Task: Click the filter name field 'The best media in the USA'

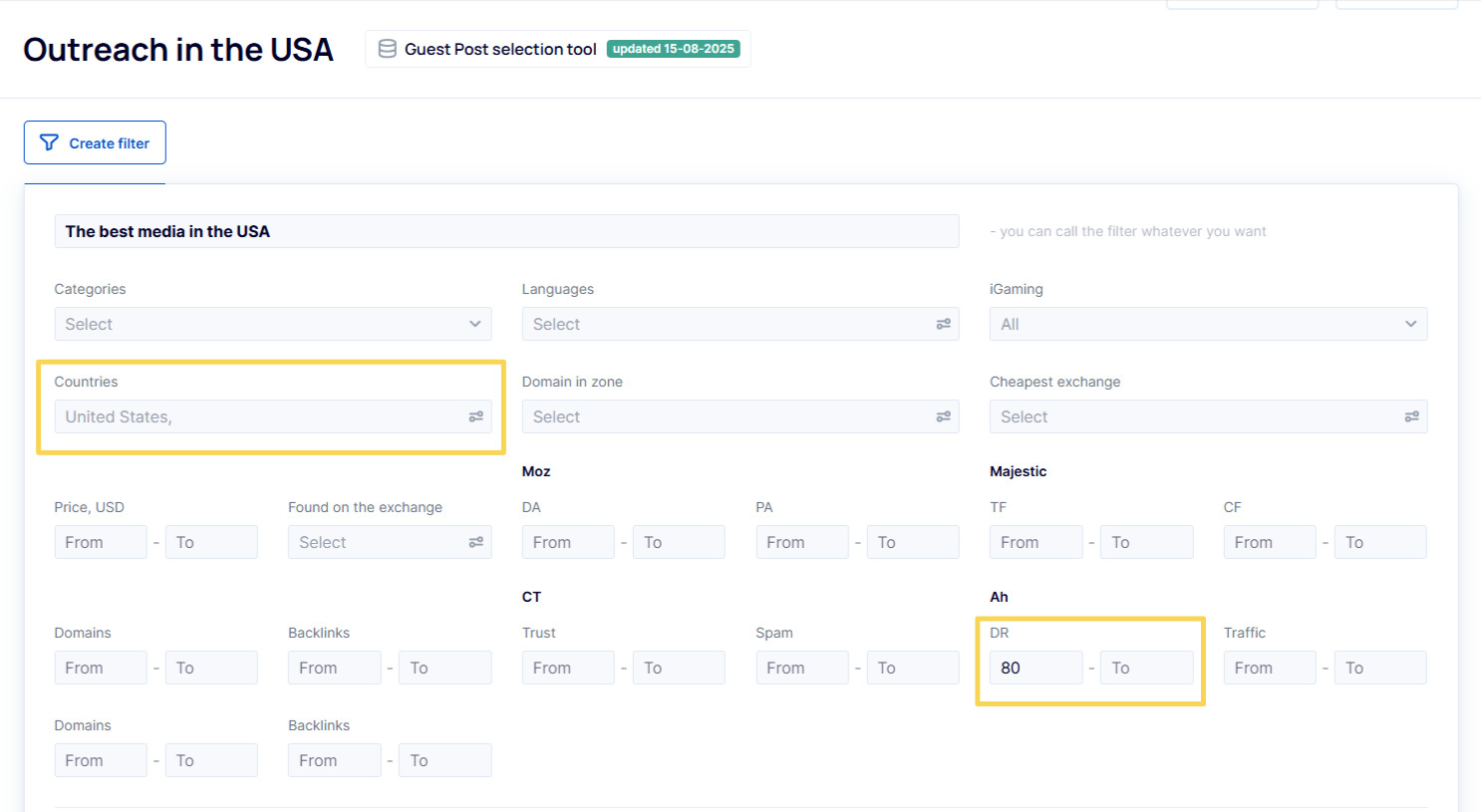Action: point(506,231)
